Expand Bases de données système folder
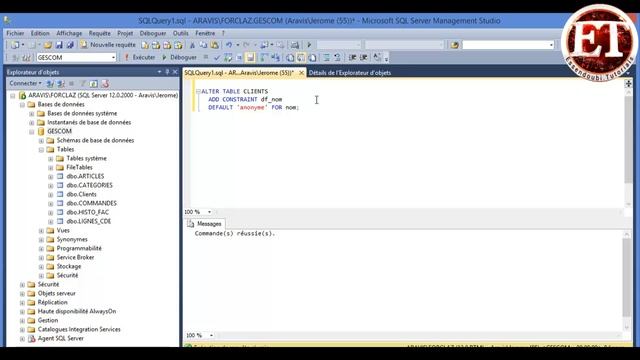 coord(32,113)
